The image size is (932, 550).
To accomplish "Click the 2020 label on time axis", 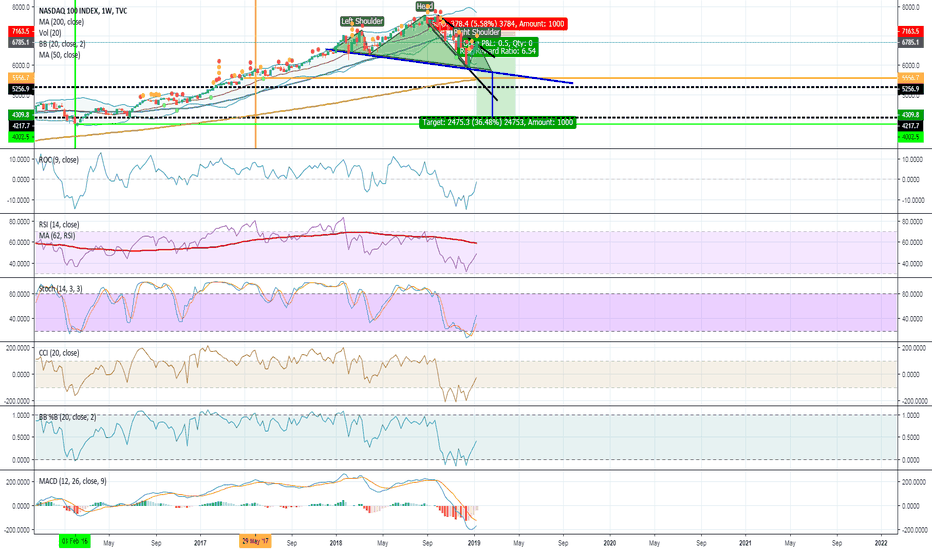I will pos(610,543).
